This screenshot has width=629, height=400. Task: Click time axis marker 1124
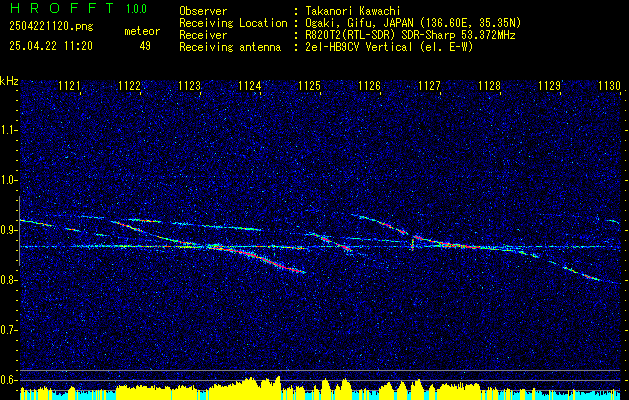tap(250, 86)
